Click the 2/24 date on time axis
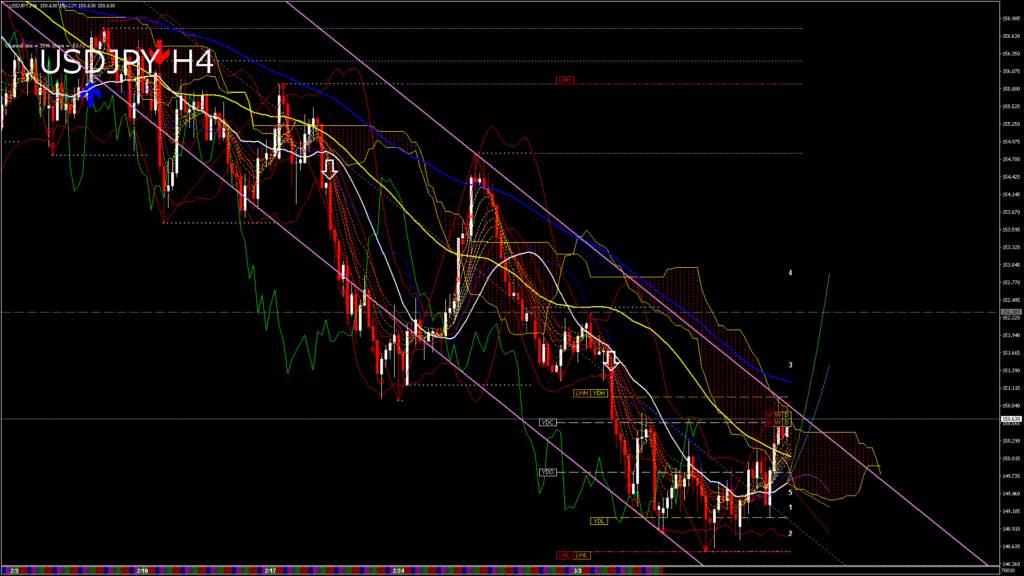Screen dimensions: 1024x576 point(400,571)
